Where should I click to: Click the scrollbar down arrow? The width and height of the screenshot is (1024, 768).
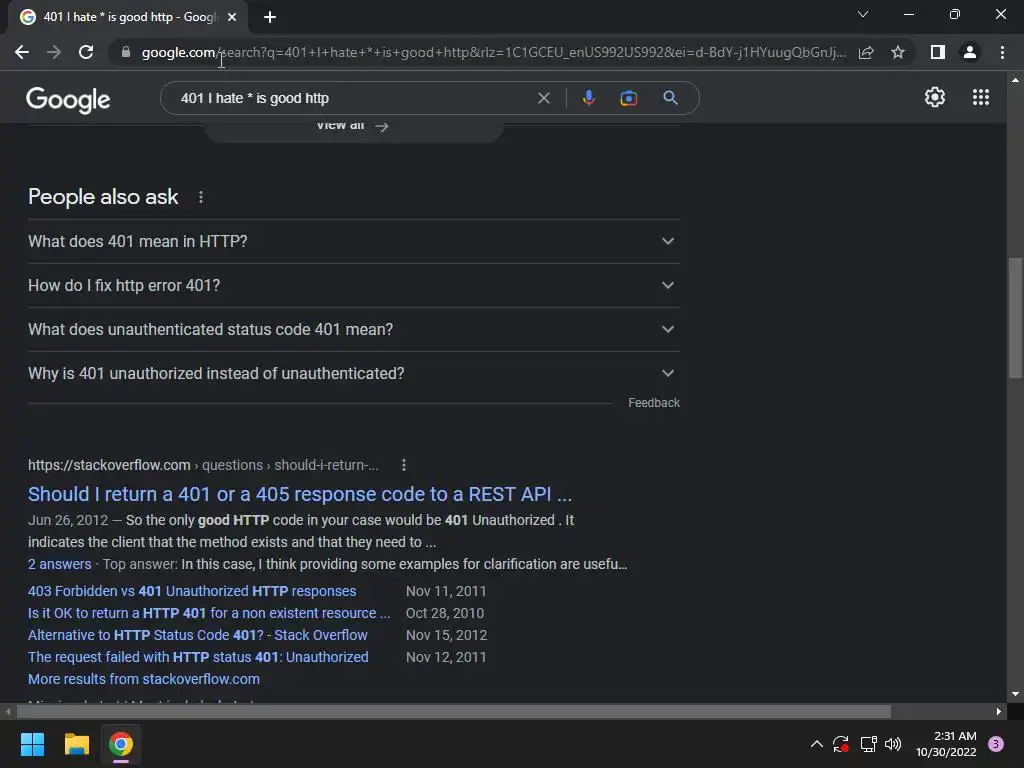(1015, 694)
